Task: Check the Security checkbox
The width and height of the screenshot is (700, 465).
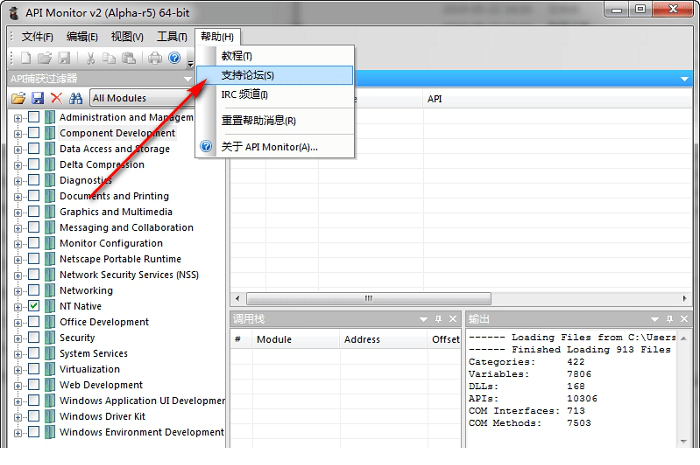Action: [34, 337]
